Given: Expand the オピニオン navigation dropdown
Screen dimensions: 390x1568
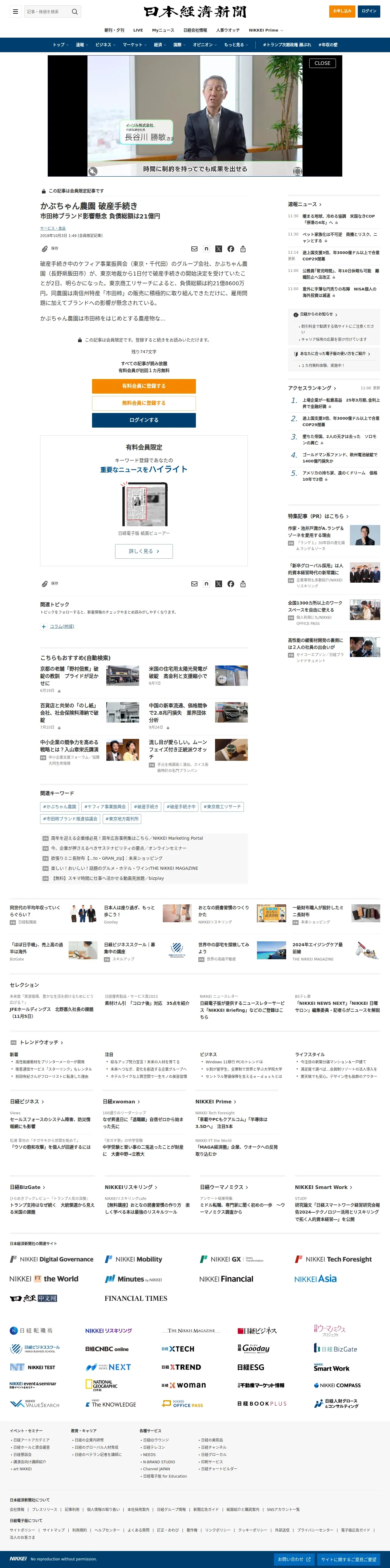Looking at the screenshot, I should [205, 44].
